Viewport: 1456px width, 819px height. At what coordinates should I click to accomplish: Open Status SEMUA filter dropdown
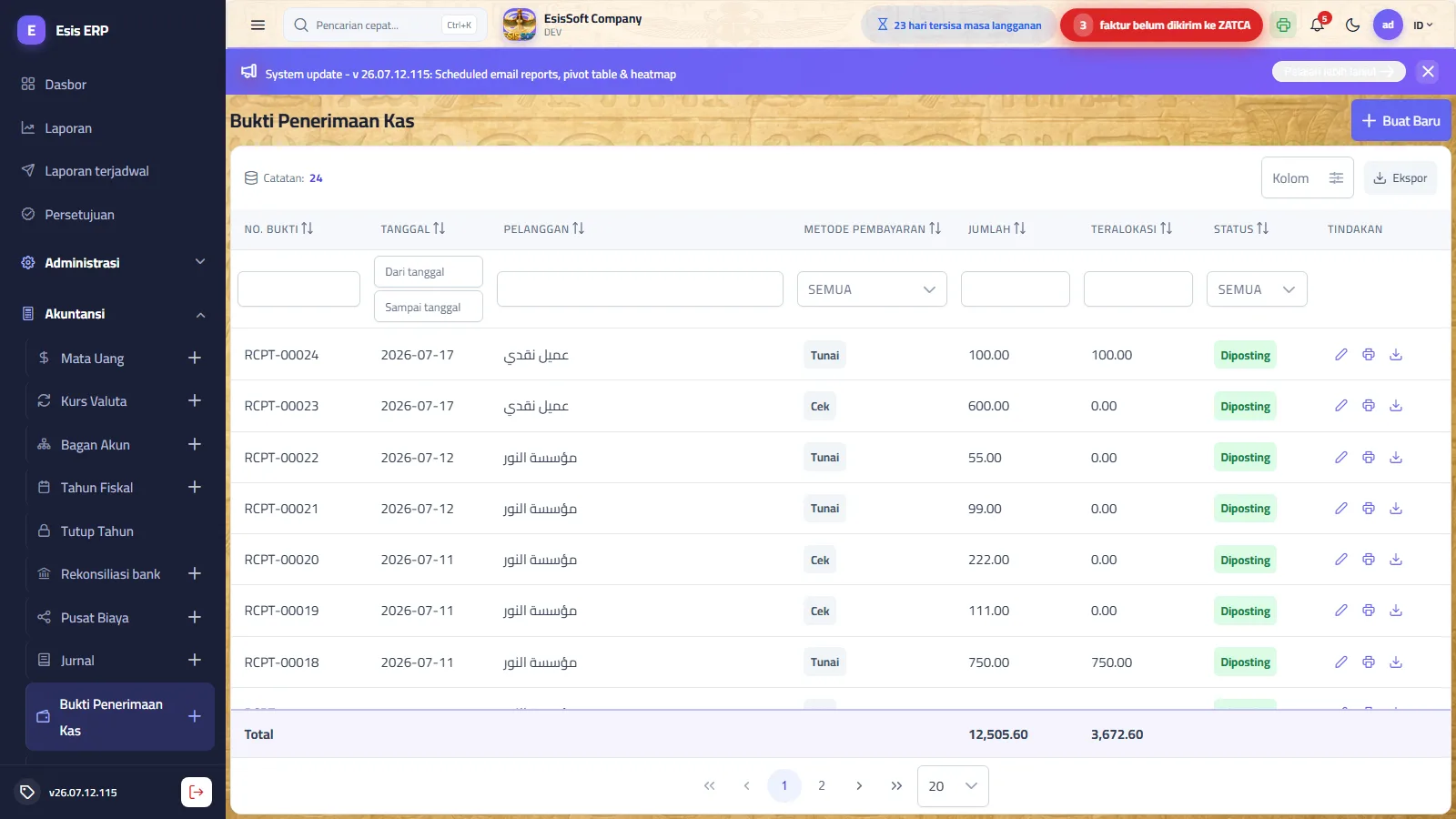[1257, 289]
